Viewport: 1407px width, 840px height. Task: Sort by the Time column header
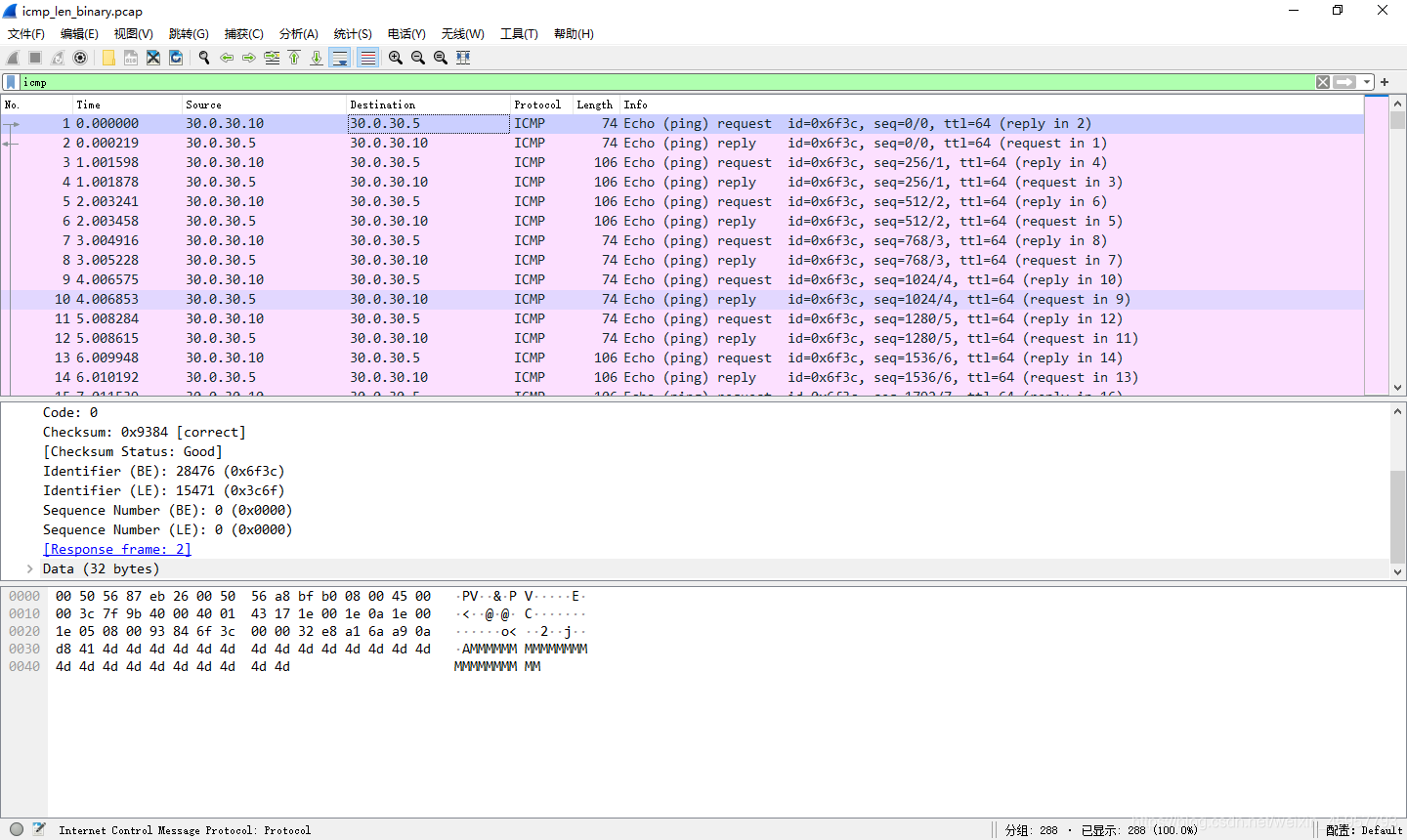pyautogui.click(x=127, y=105)
